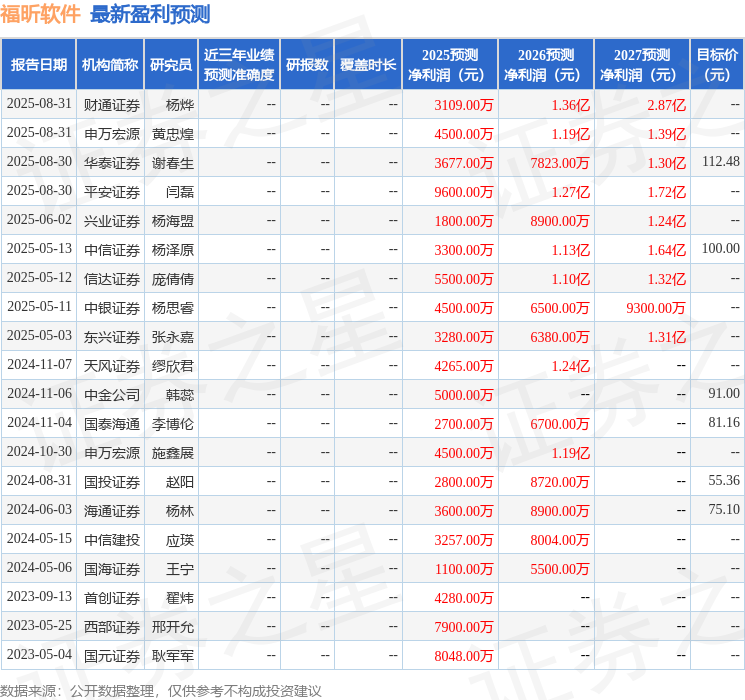Select the 最新盈利预测 heading
The image size is (745, 700).
point(150,14)
